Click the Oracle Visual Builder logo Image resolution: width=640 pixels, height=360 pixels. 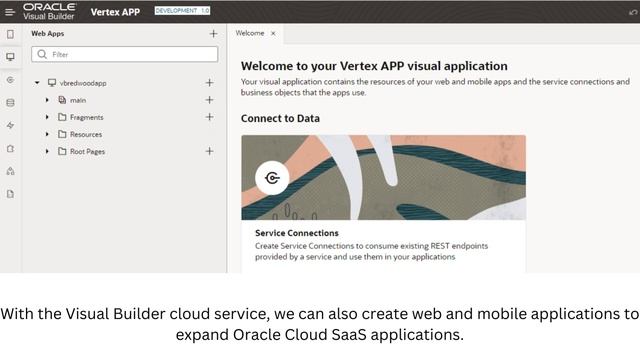coord(49,12)
